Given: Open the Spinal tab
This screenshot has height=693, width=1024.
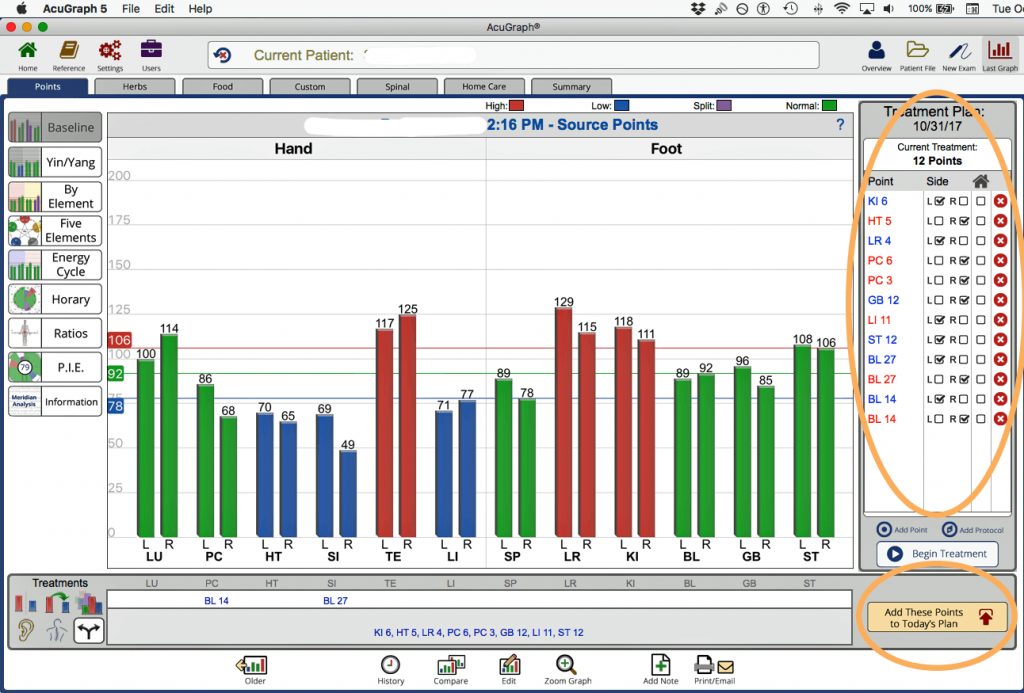Looking at the screenshot, I should click(x=397, y=87).
